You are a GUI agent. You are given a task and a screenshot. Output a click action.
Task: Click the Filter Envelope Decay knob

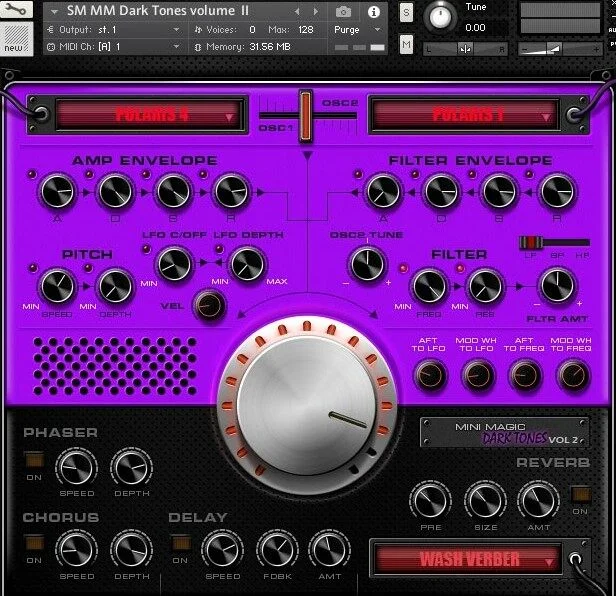441,191
